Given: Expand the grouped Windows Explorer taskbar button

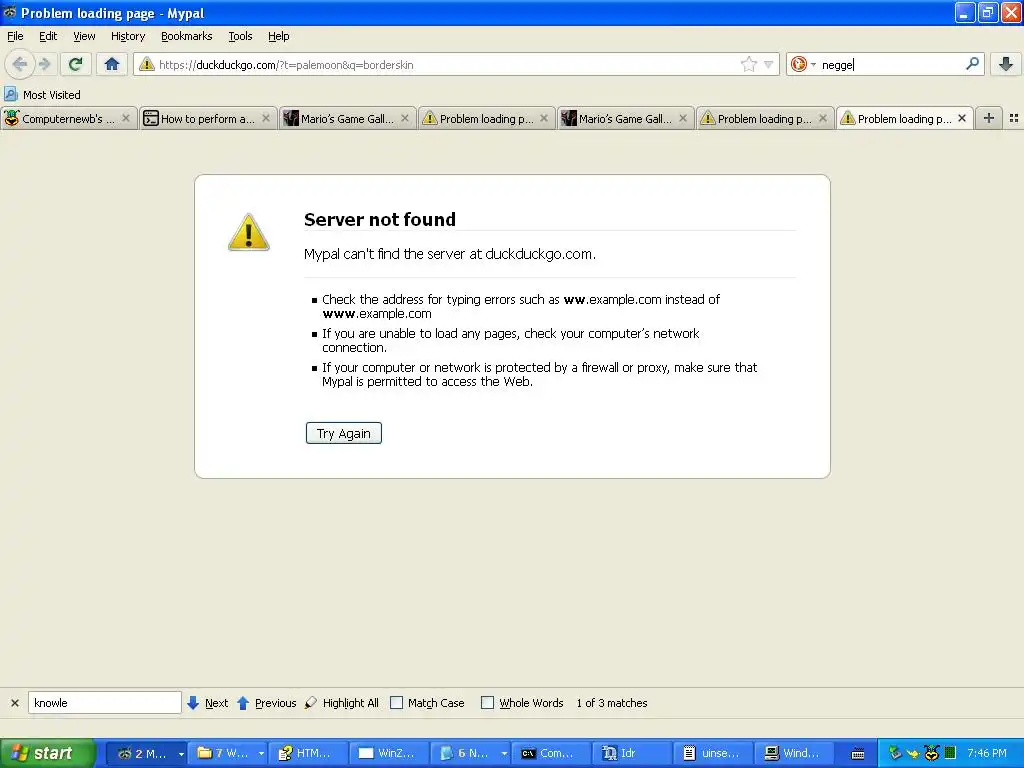Looking at the screenshot, I should 261,754.
